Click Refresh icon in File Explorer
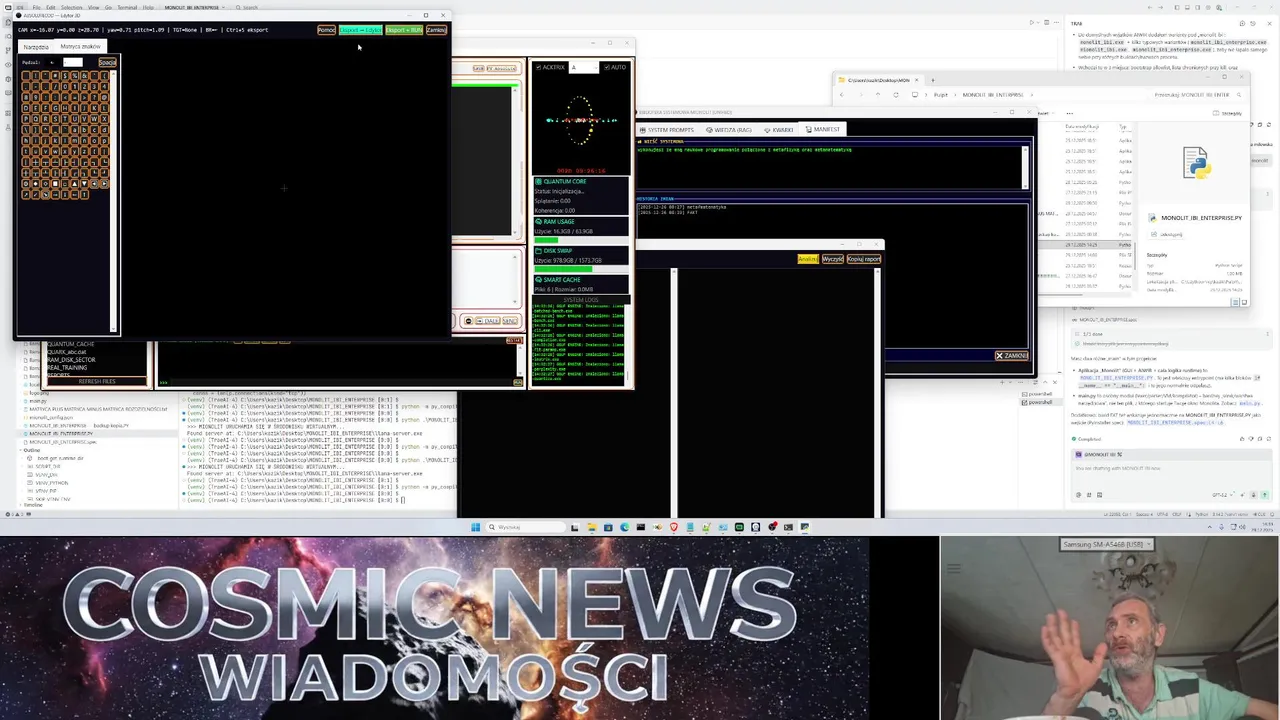 tap(896, 94)
